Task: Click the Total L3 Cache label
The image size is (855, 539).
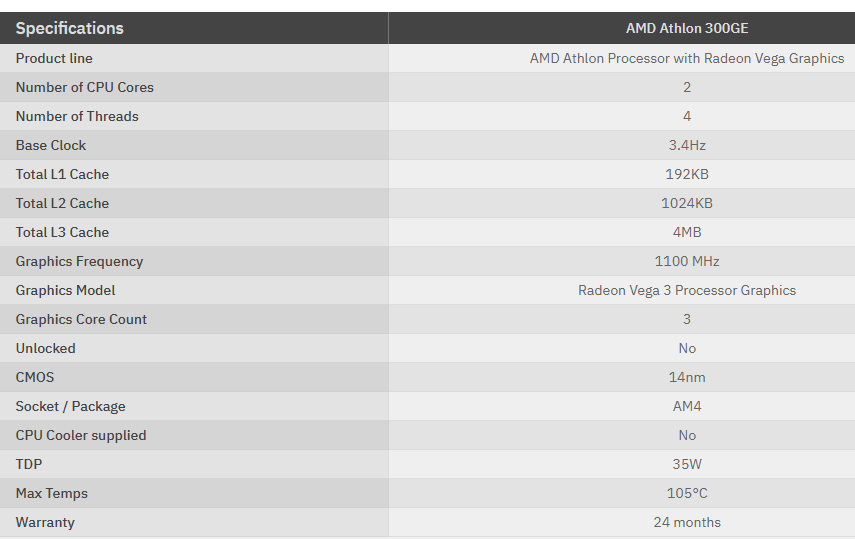Action: coord(62,232)
